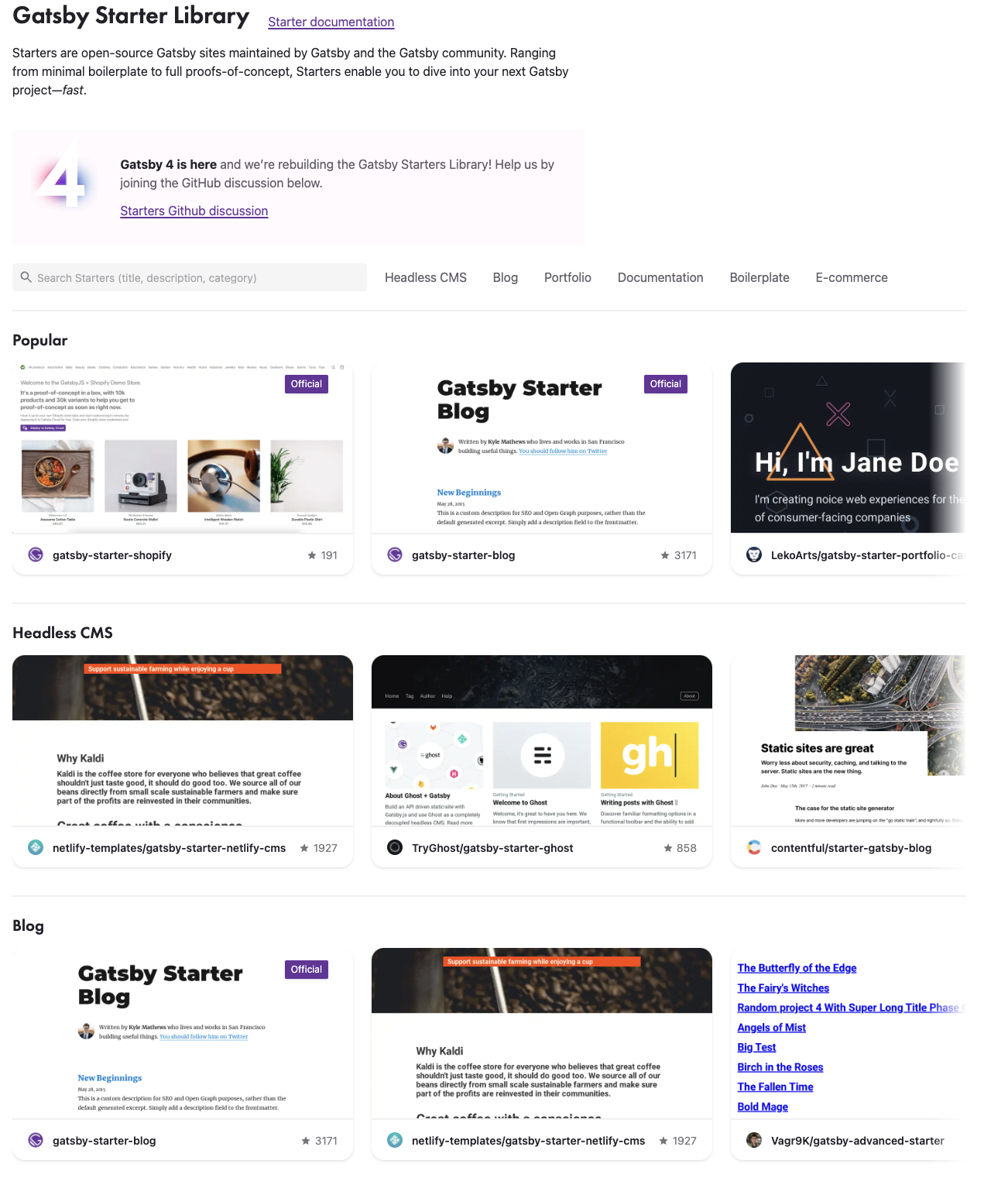The height and width of the screenshot is (1188, 1008).
Task: Click the LekoArts avatar icon in Popular
Action: [753, 555]
